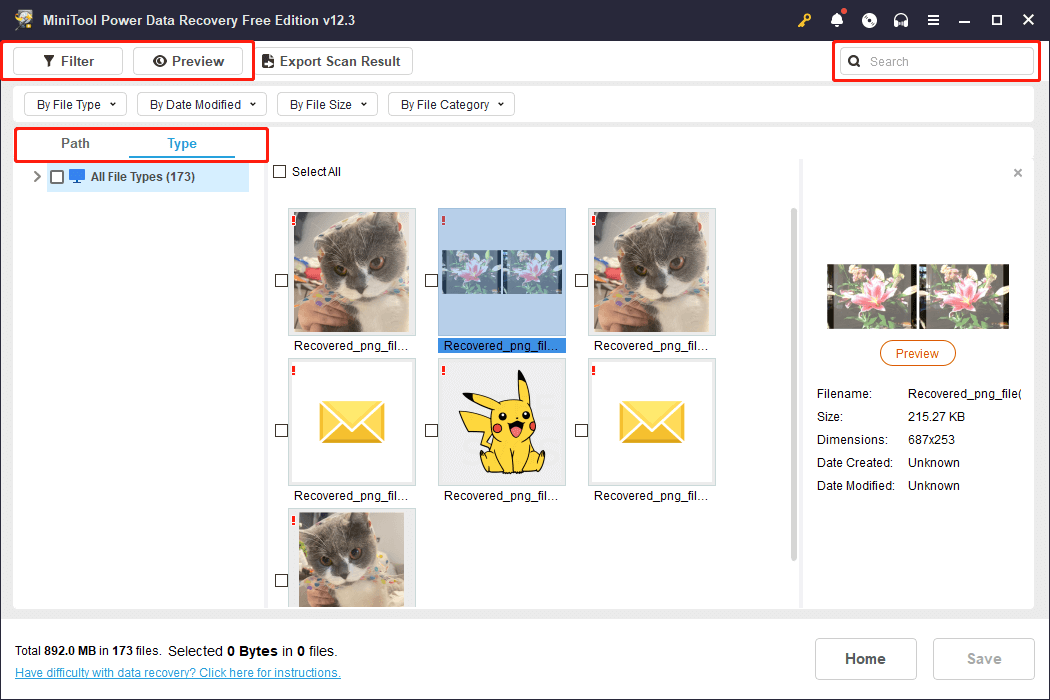Open the data recovery instructions link
1050x700 pixels.
pos(178,673)
